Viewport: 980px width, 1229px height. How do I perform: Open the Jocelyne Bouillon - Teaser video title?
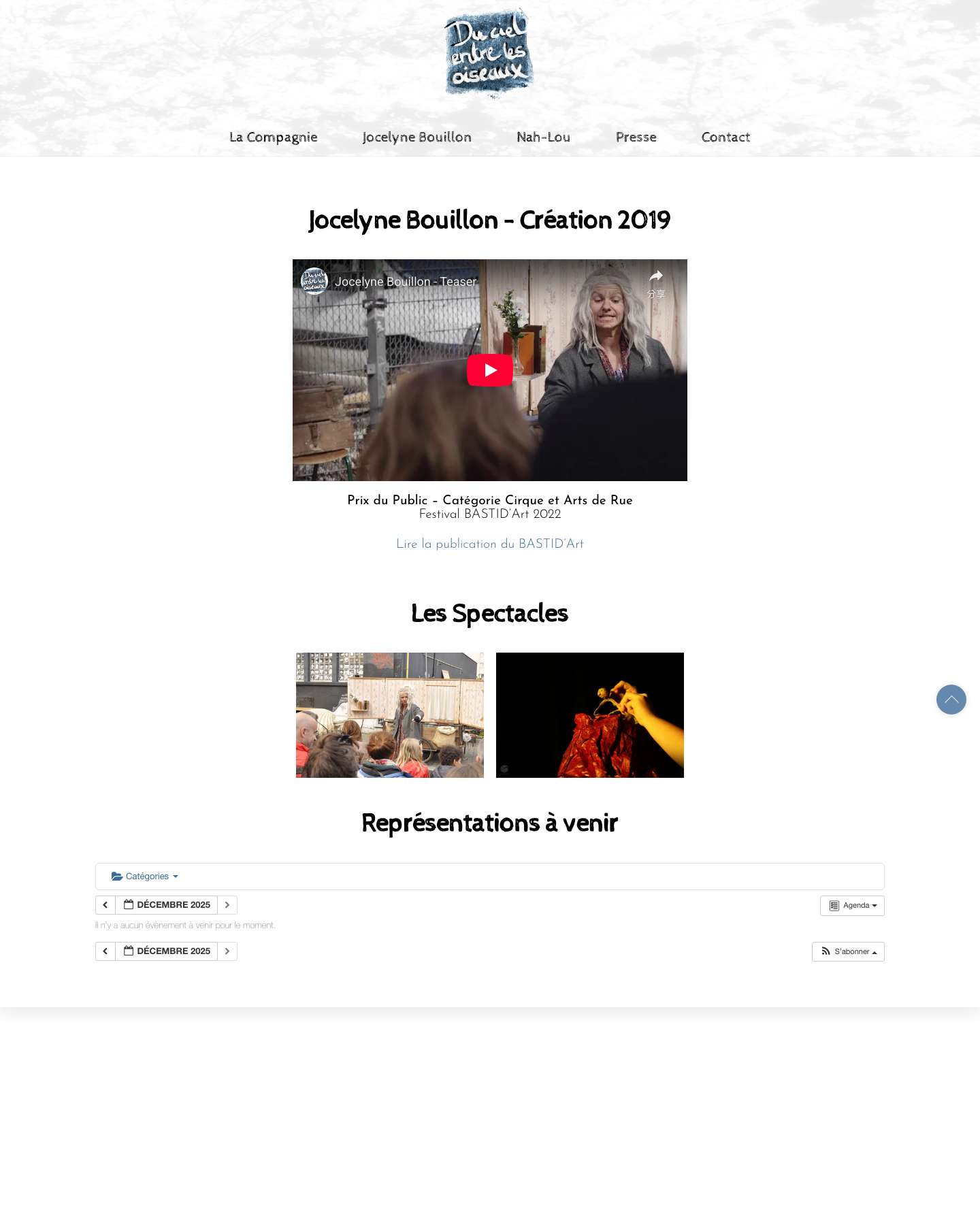(406, 282)
